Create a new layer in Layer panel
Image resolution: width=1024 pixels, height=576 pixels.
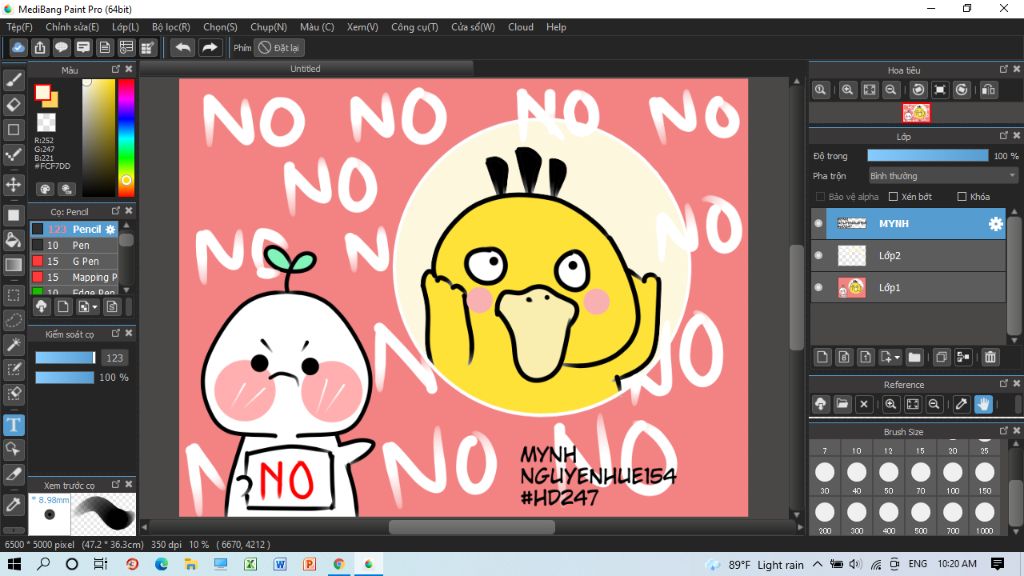click(x=822, y=357)
